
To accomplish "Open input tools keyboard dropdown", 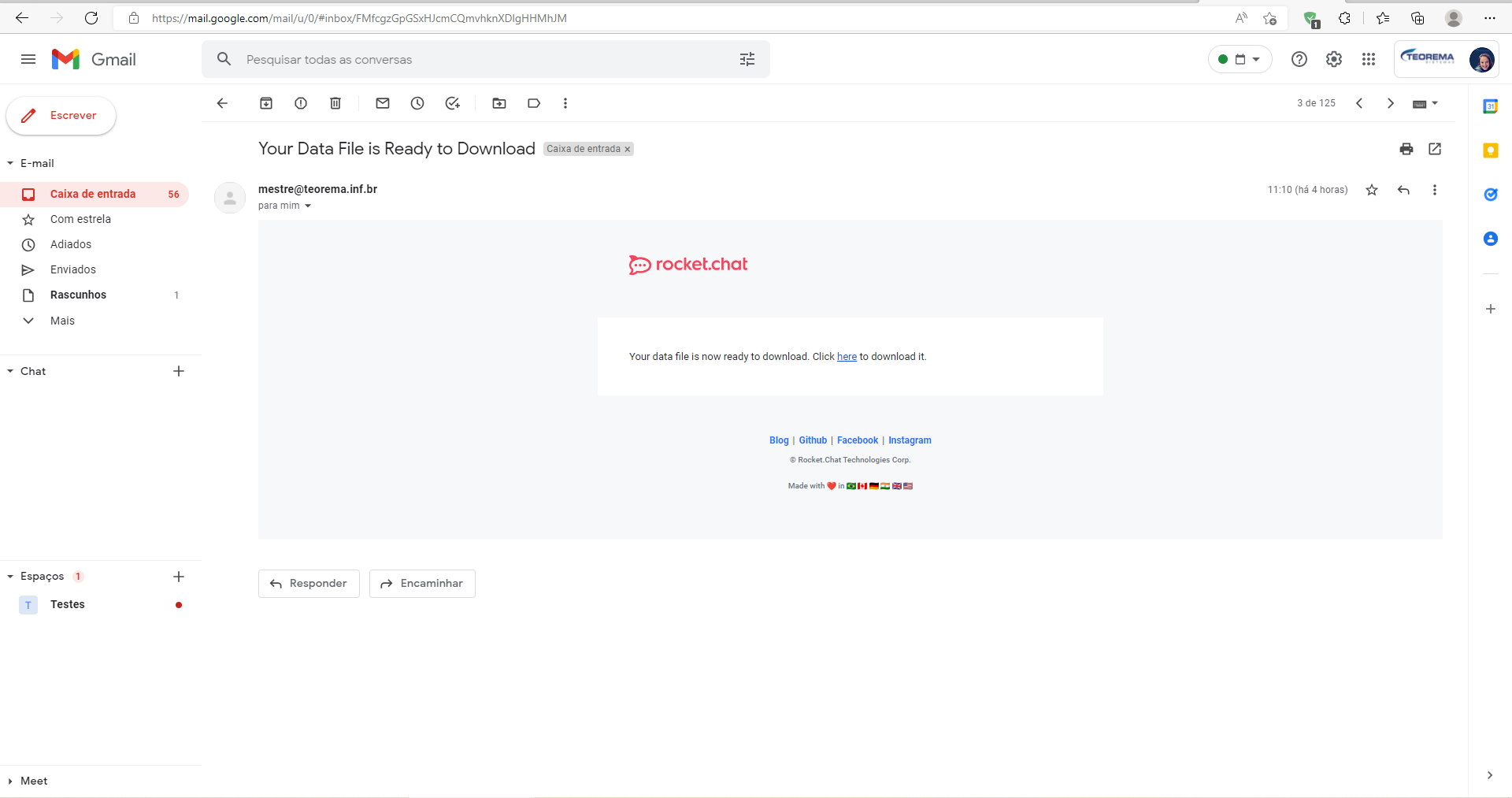I will pyautogui.click(x=1425, y=103).
